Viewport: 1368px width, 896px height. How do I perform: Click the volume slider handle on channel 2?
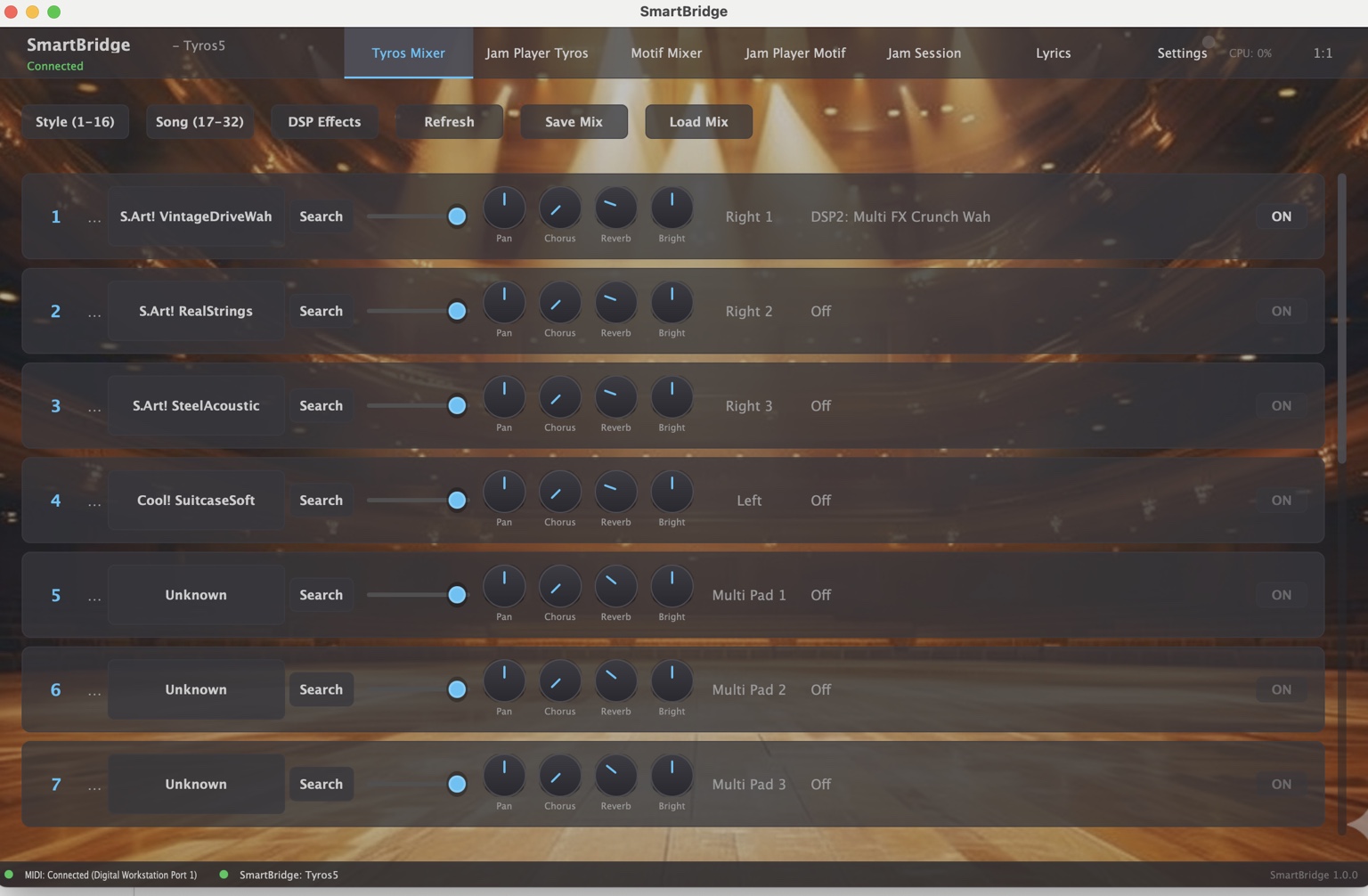click(457, 311)
